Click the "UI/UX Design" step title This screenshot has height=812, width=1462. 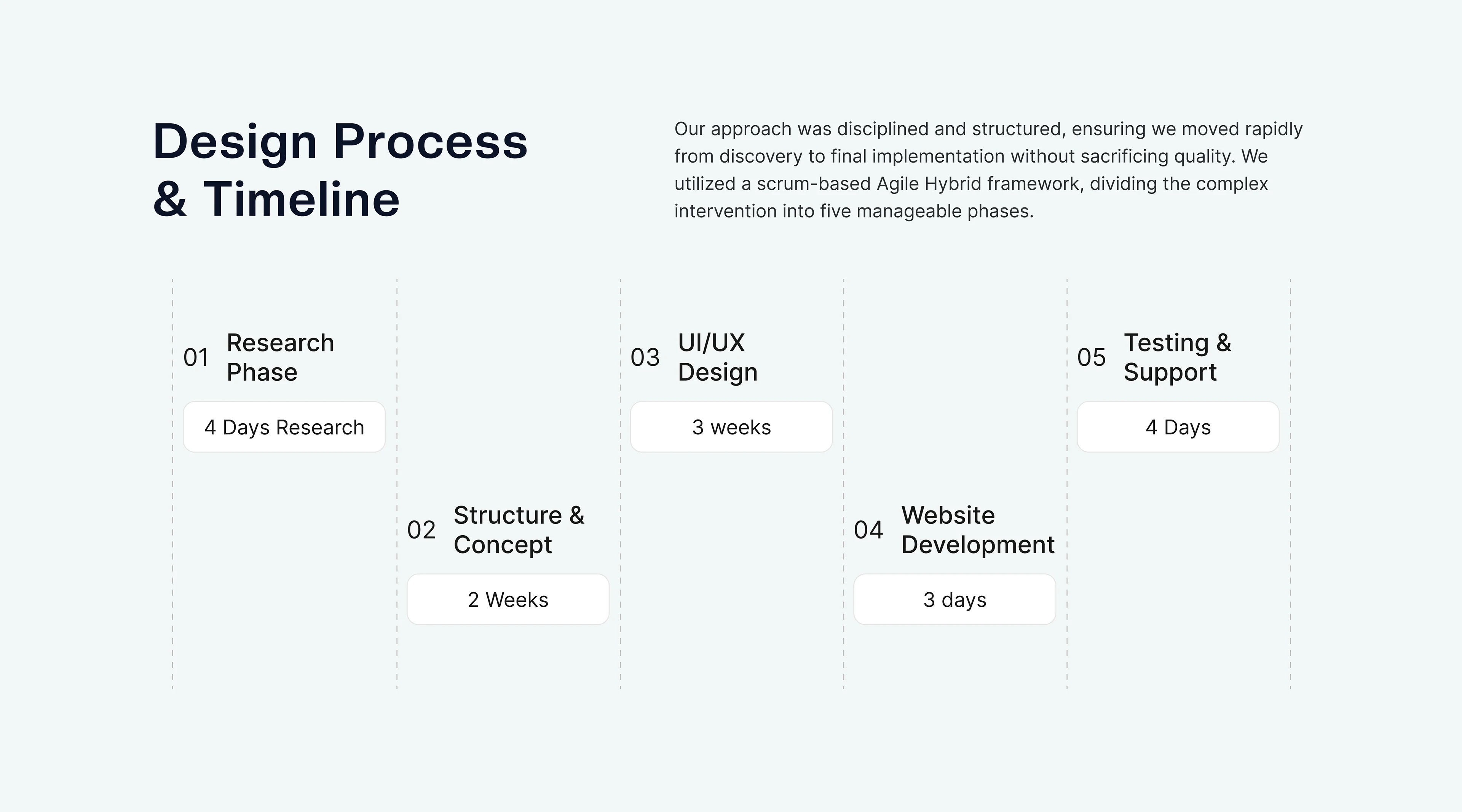pyautogui.click(x=717, y=357)
